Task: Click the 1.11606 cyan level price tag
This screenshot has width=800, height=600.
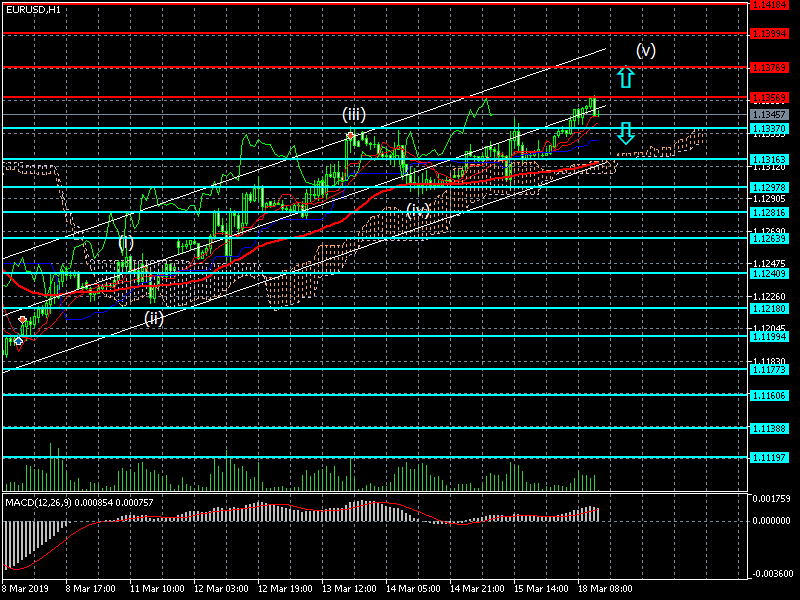Action: point(769,396)
